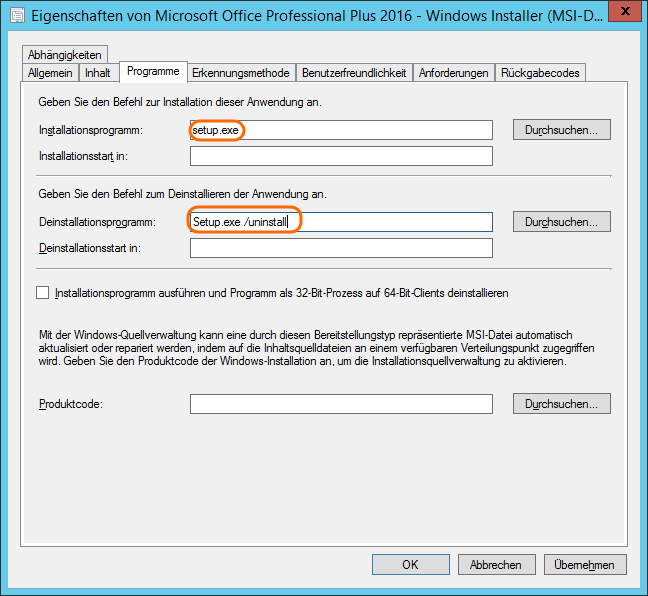This screenshot has height=596, width=648.
Task: Click Durchsuchen next to Produktcode
Action: click(561, 404)
